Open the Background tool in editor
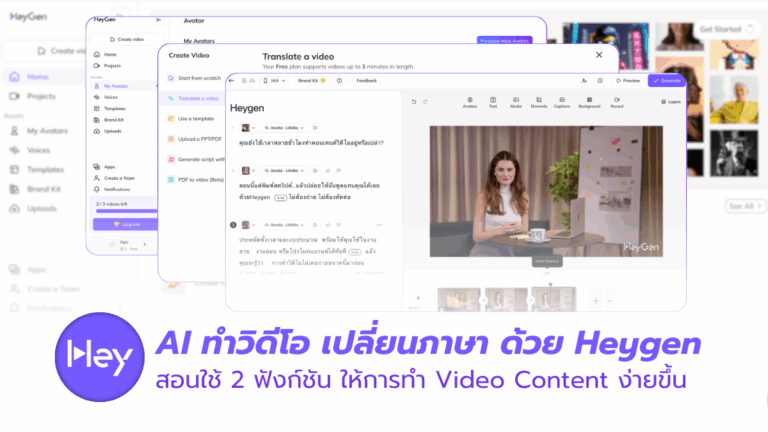The width and height of the screenshot is (768, 432). coord(589,102)
